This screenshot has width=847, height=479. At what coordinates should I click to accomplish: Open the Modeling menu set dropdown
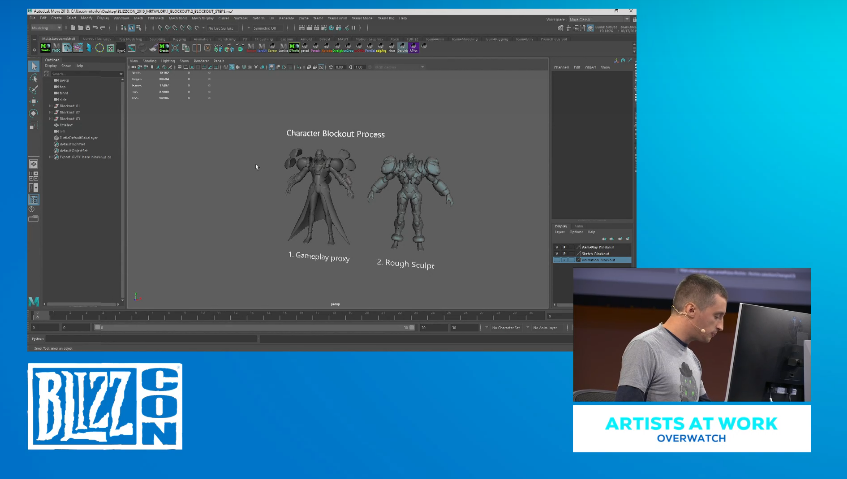pyautogui.click(x=46, y=28)
